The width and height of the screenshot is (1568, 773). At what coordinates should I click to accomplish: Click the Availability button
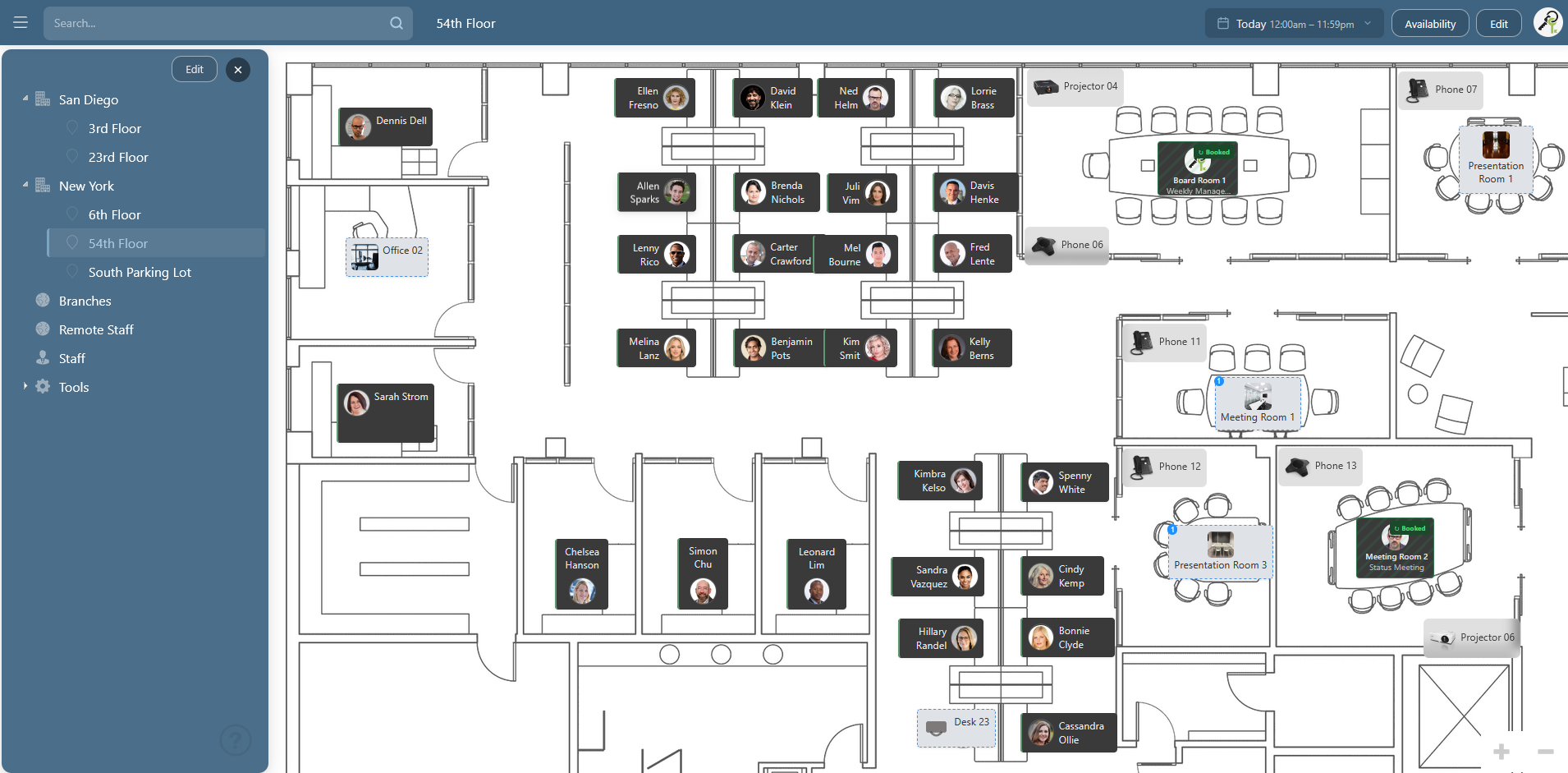[x=1428, y=22]
